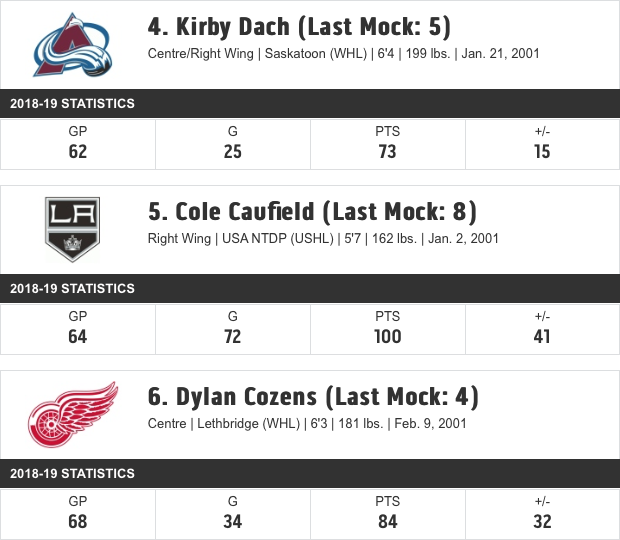Click Dylan Cozens' 2018-19 Statistics bar
The image size is (620, 540).
[x=310, y=474]
